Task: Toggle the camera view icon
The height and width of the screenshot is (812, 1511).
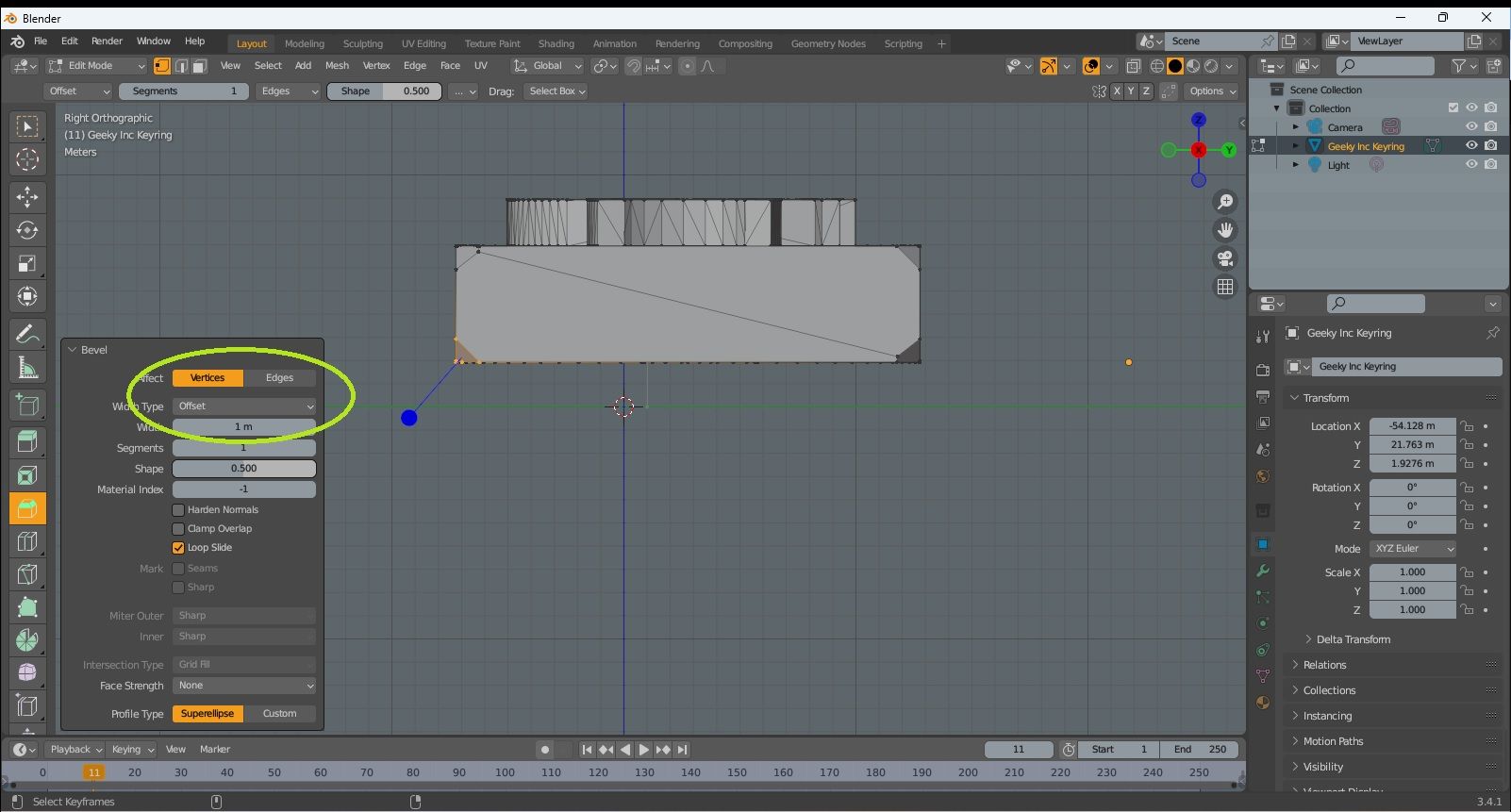Action: pyautogui.click(x=1225, y=258)
